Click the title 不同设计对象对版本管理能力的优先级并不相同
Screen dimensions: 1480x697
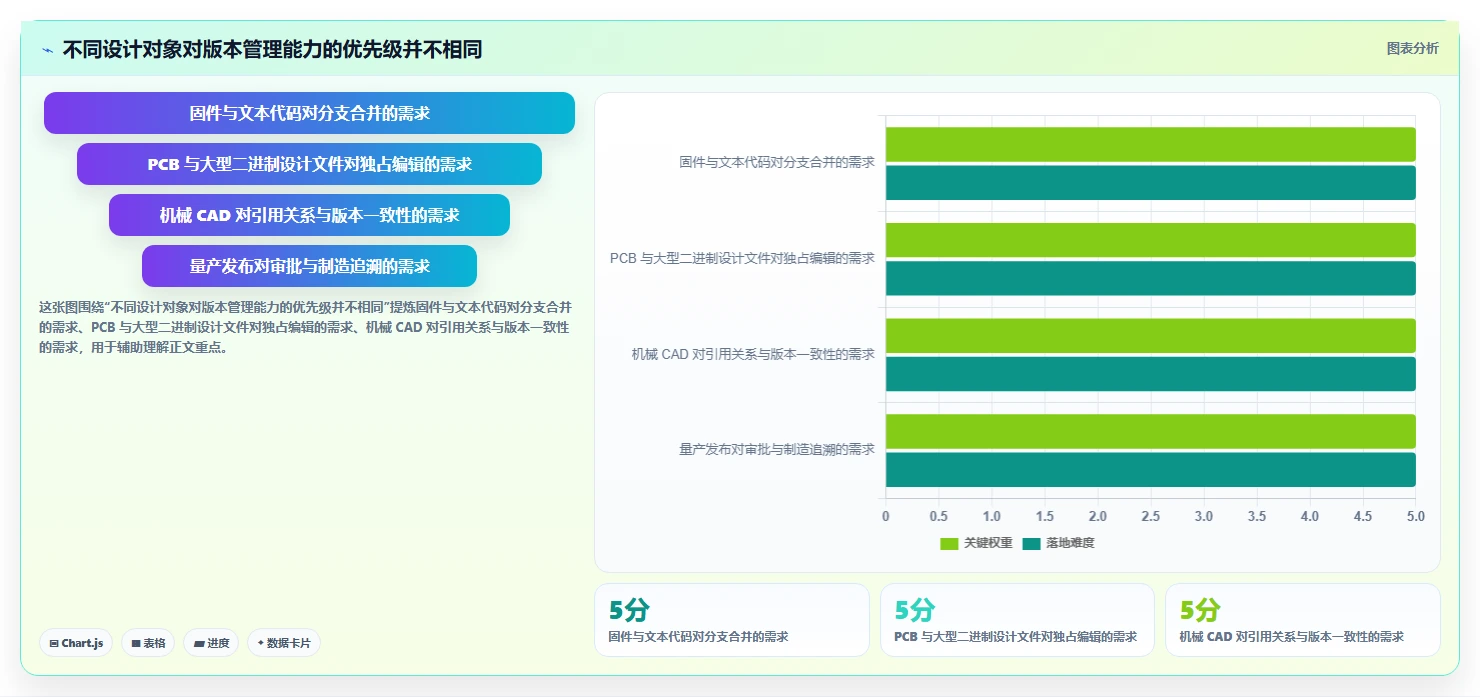(272, 49)
